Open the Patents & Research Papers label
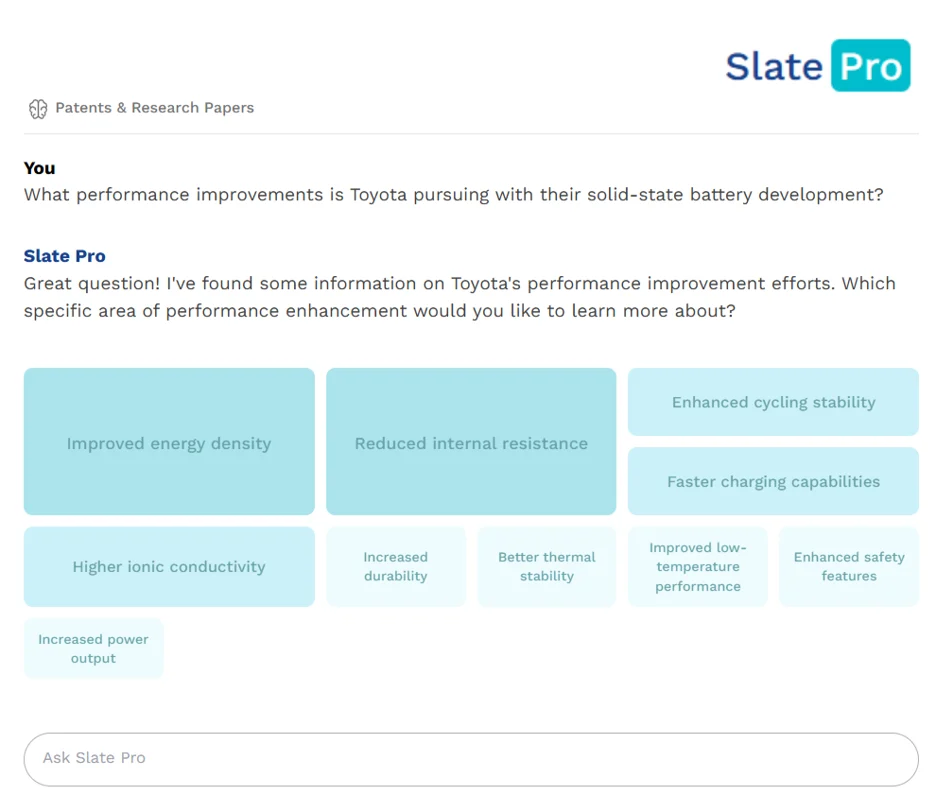 (x=154, y=108)
